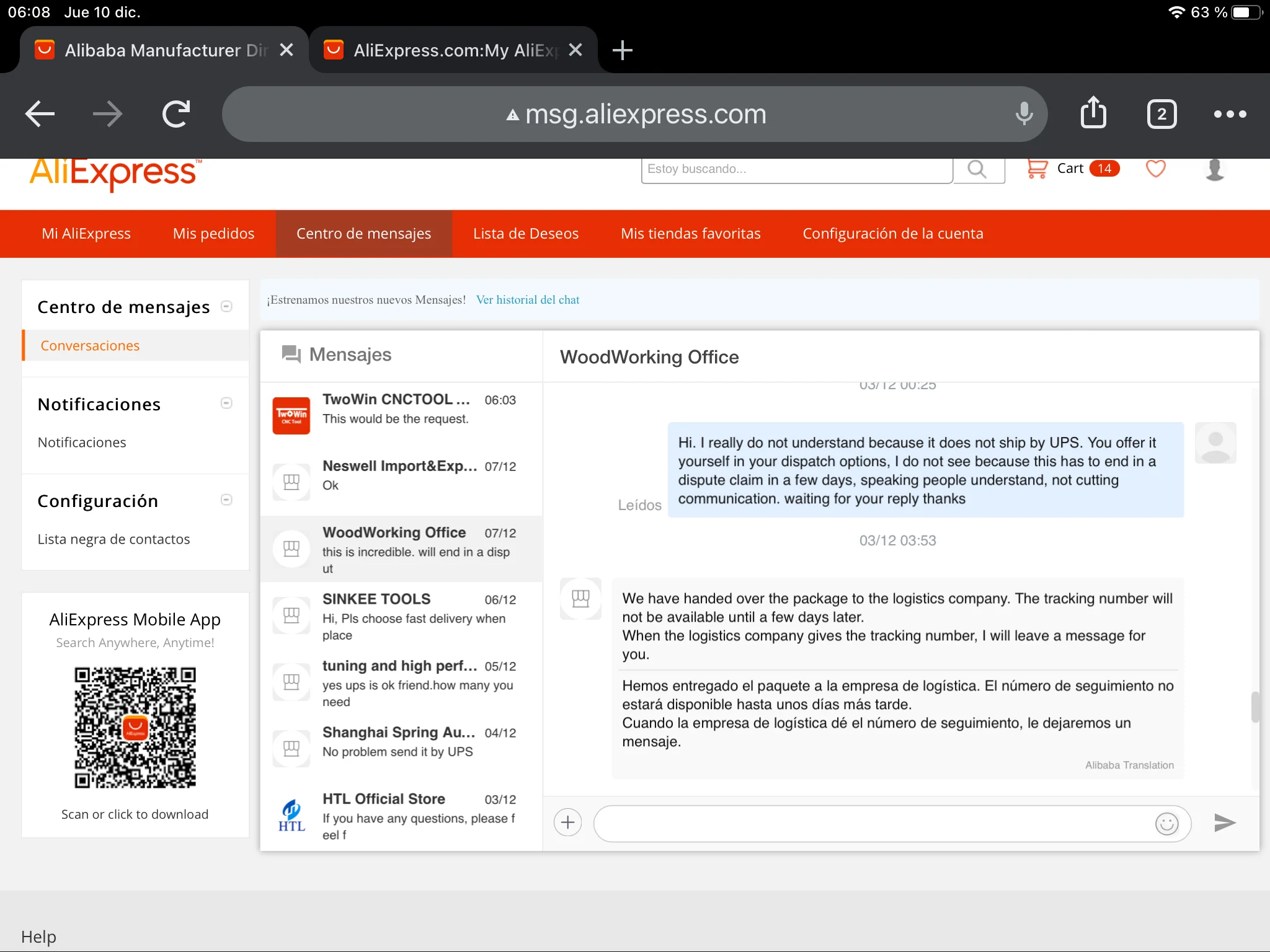Open the shopping cart icon
Image resolution: width=1270 pixels, height=952 pixels.
[1037, 169]
